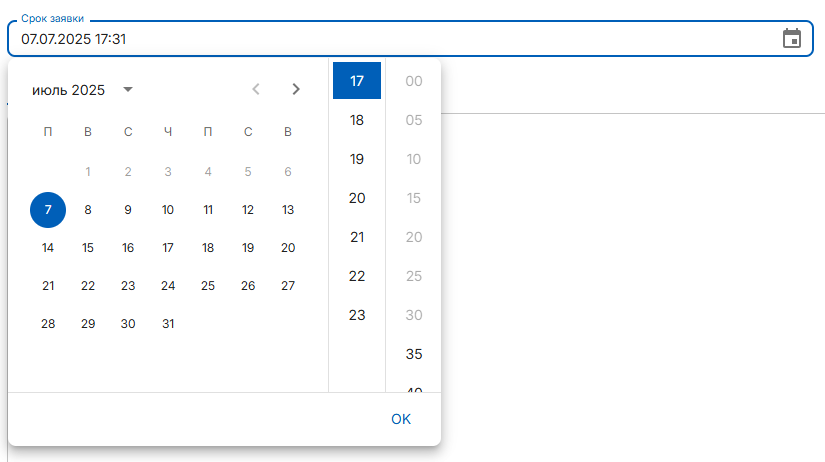Choose day 28 in the calendar

(x=48, y=324)
